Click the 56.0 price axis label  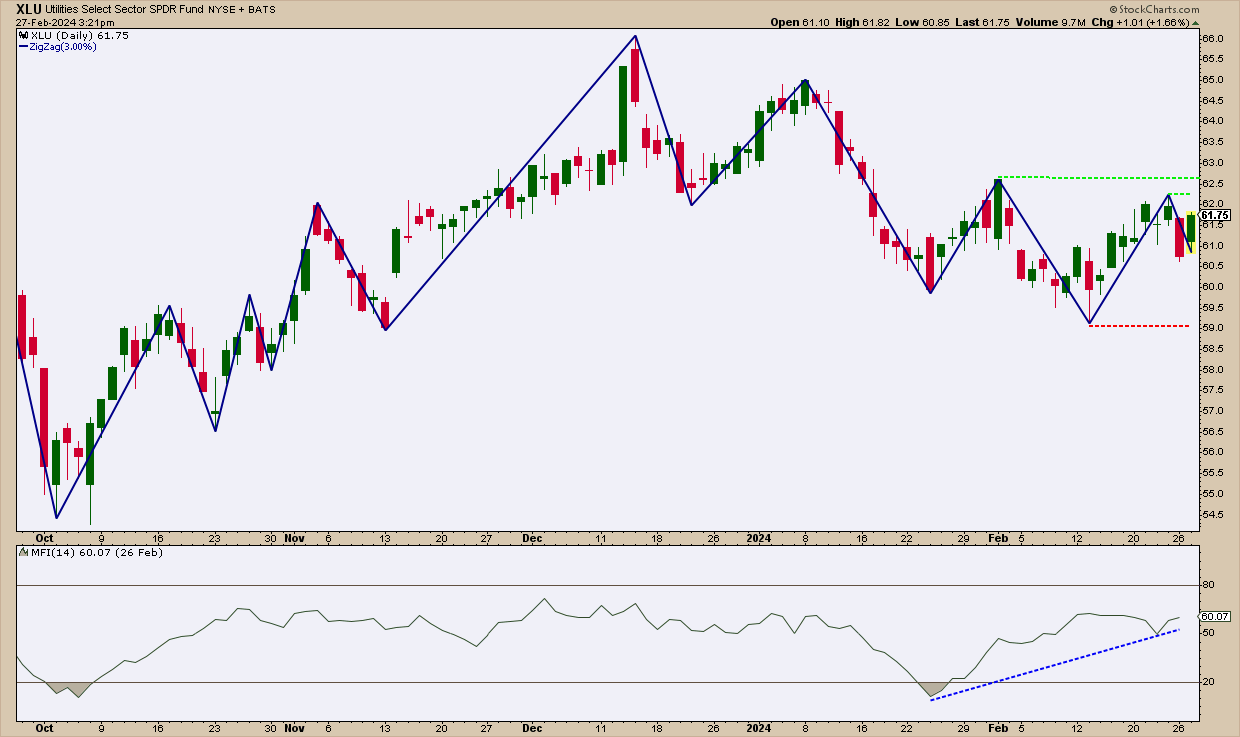pyautogui.click(x=1211, y=453)
